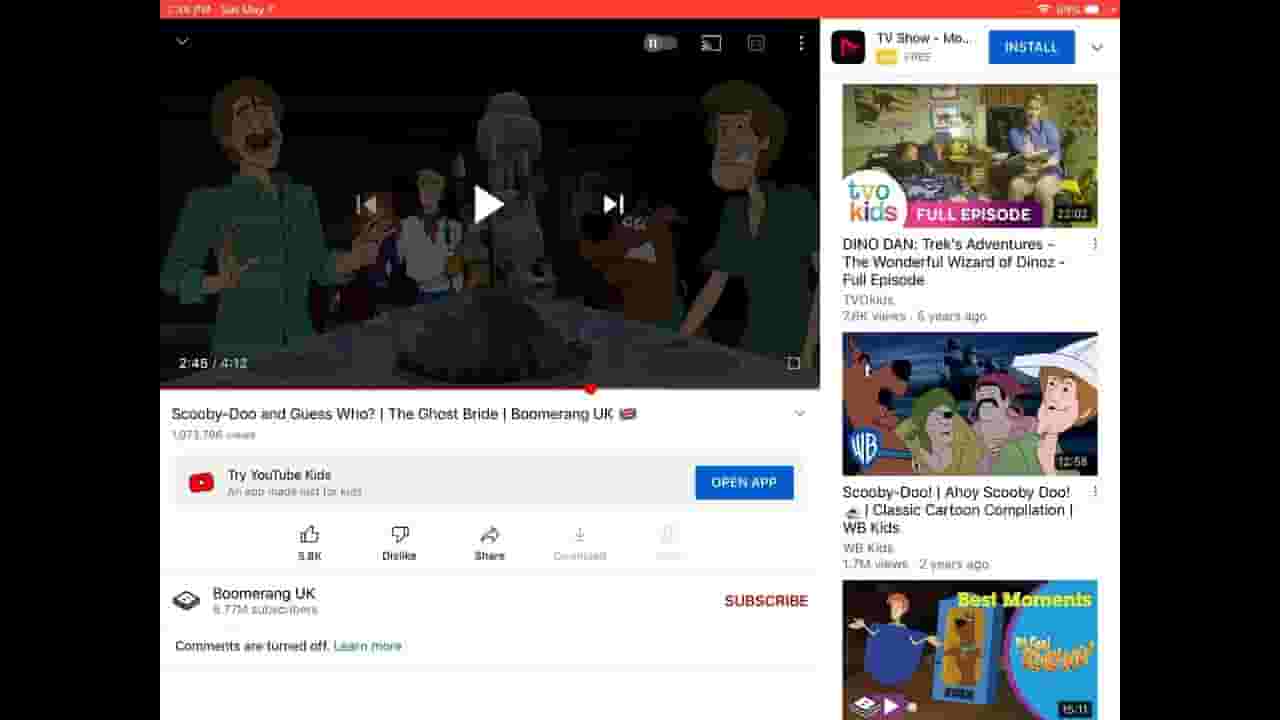Screen dimensions: 1280x720
Task: Like the video with thumbs up
Action: [309, 543]
